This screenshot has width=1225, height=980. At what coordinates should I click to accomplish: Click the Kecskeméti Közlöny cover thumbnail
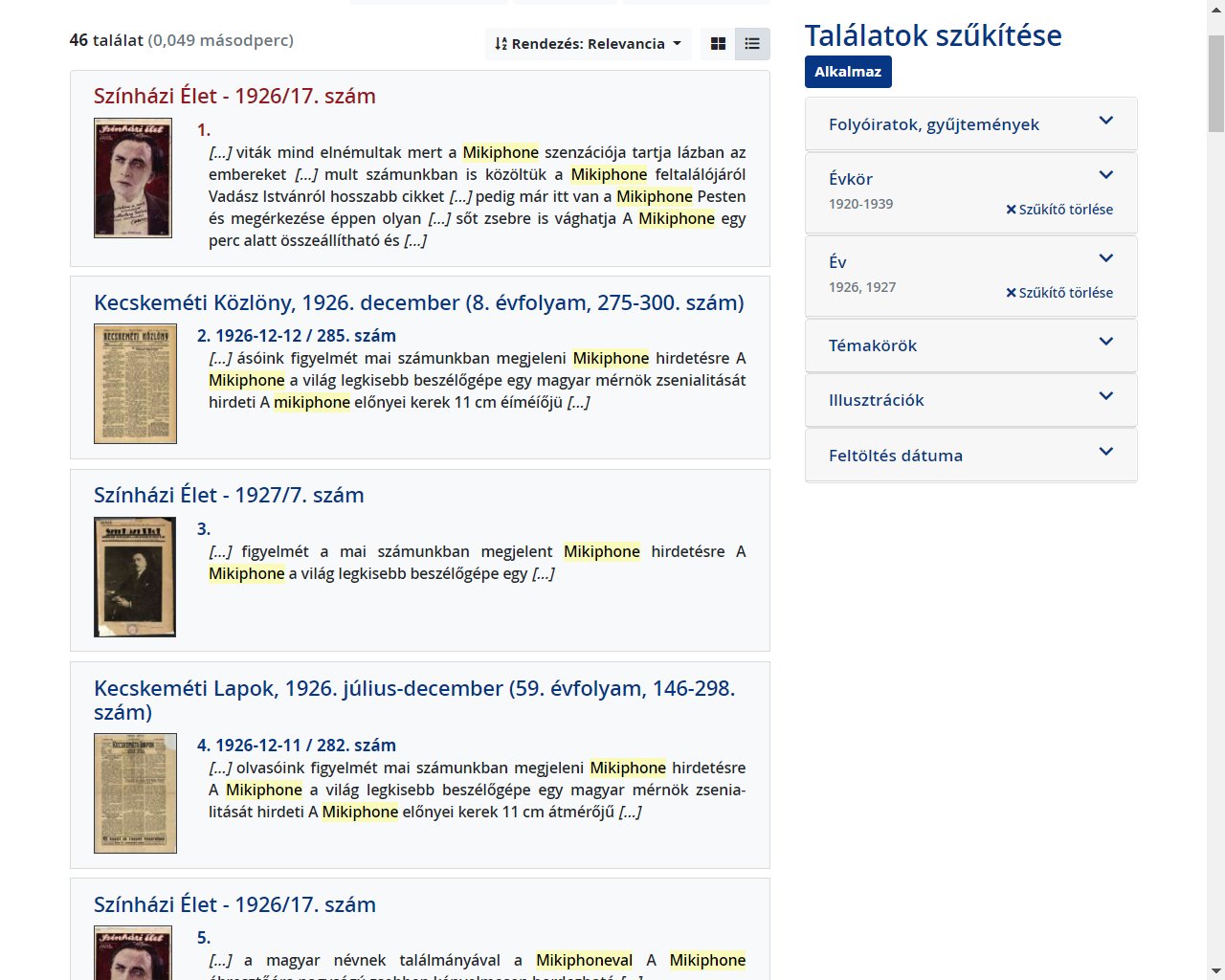135,383
